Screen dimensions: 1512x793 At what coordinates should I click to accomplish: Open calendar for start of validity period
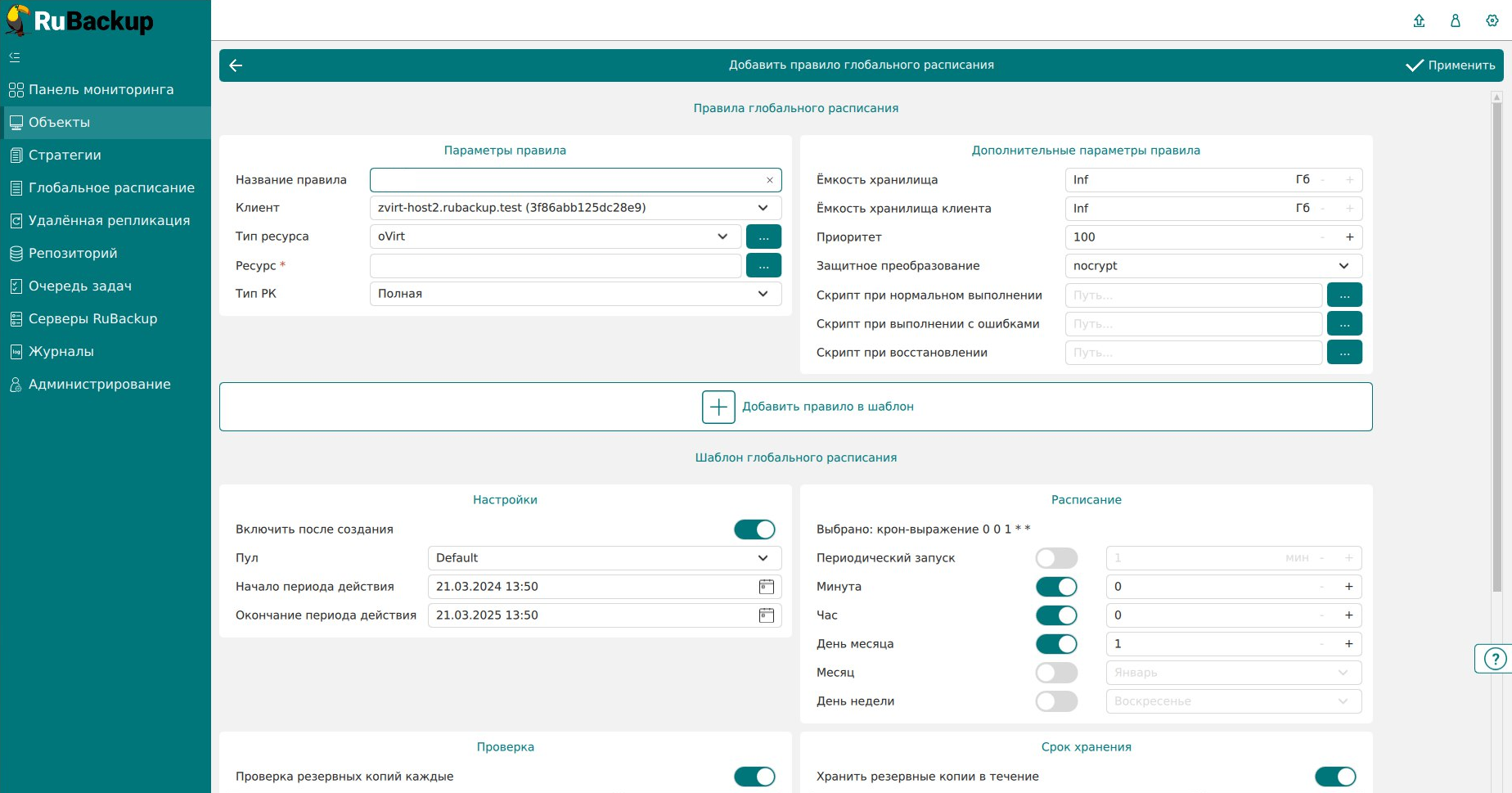(766, 587)
